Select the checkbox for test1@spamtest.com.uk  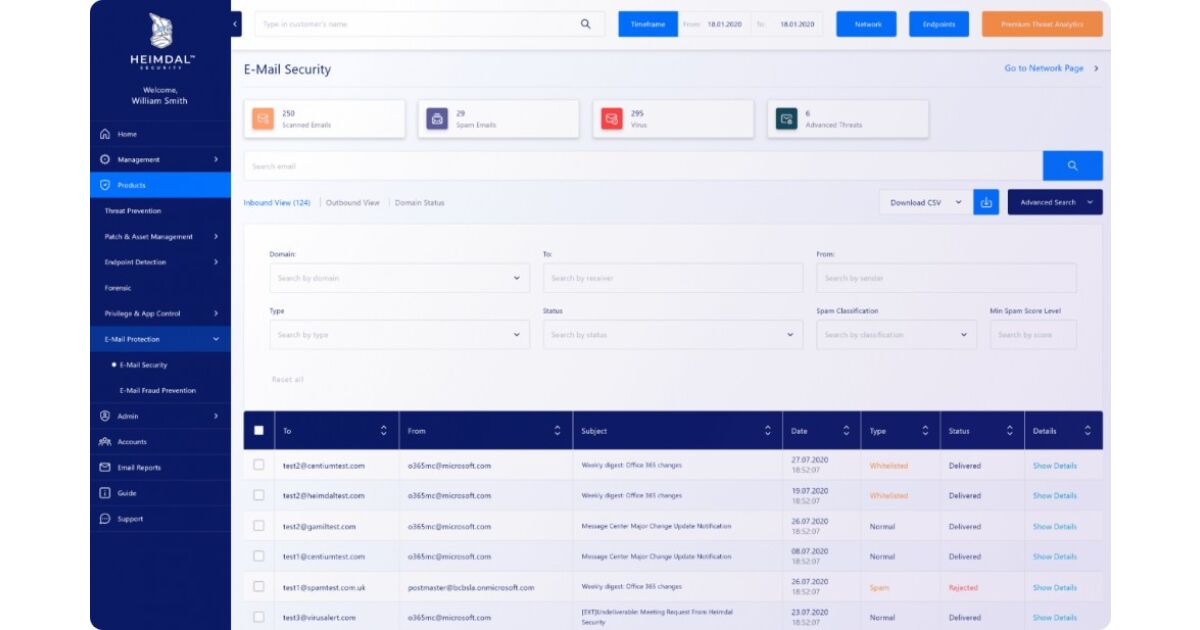[259, 587]
